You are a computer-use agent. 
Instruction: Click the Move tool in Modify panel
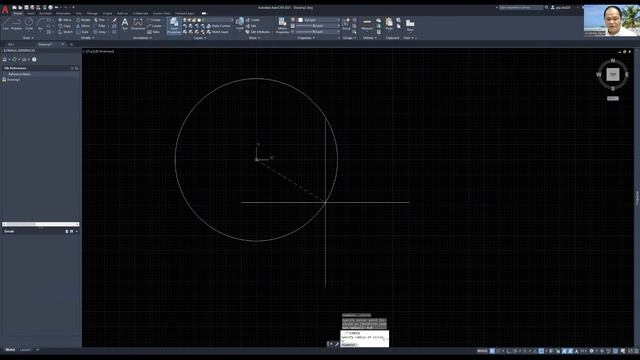64,20
